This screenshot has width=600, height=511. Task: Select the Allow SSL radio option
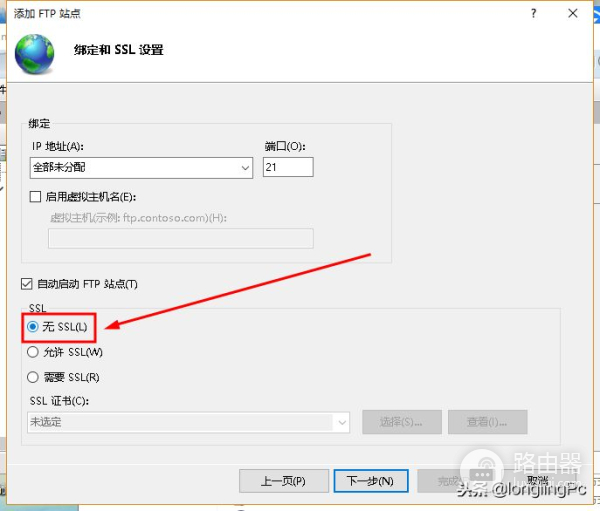33,352
